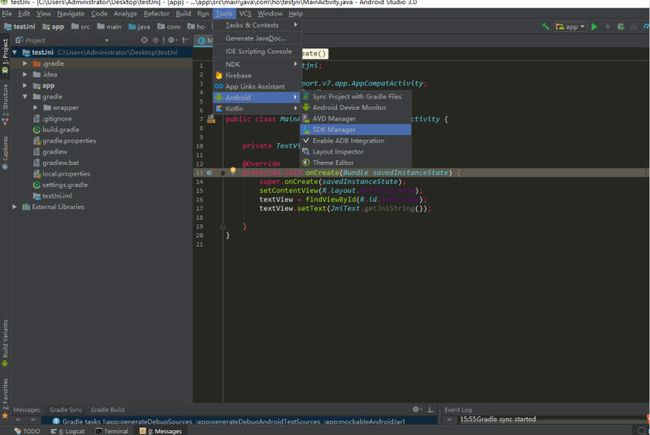Open Build Variants side panel
The image size is (650, 435).
click(x=5, y=343)
